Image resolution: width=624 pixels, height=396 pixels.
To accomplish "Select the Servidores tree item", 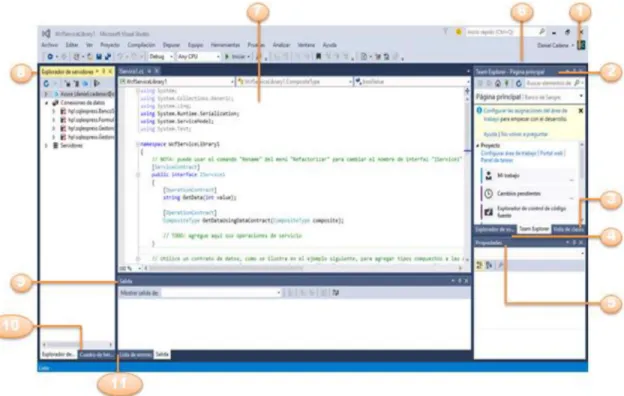I will (72, 146).
